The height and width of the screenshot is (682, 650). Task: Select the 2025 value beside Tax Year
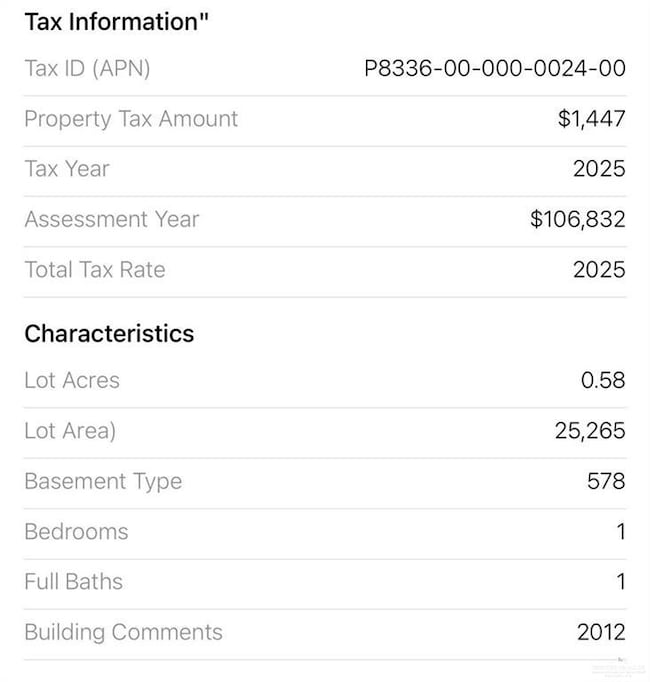[x=599, y=169]
